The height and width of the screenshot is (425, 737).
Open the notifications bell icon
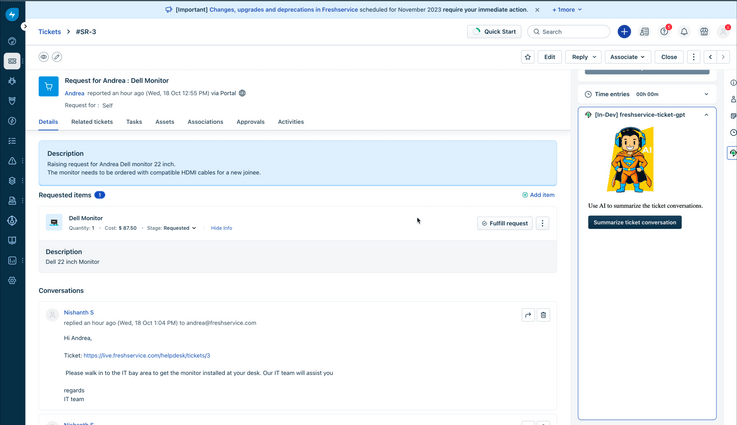(x=684, y=31)
